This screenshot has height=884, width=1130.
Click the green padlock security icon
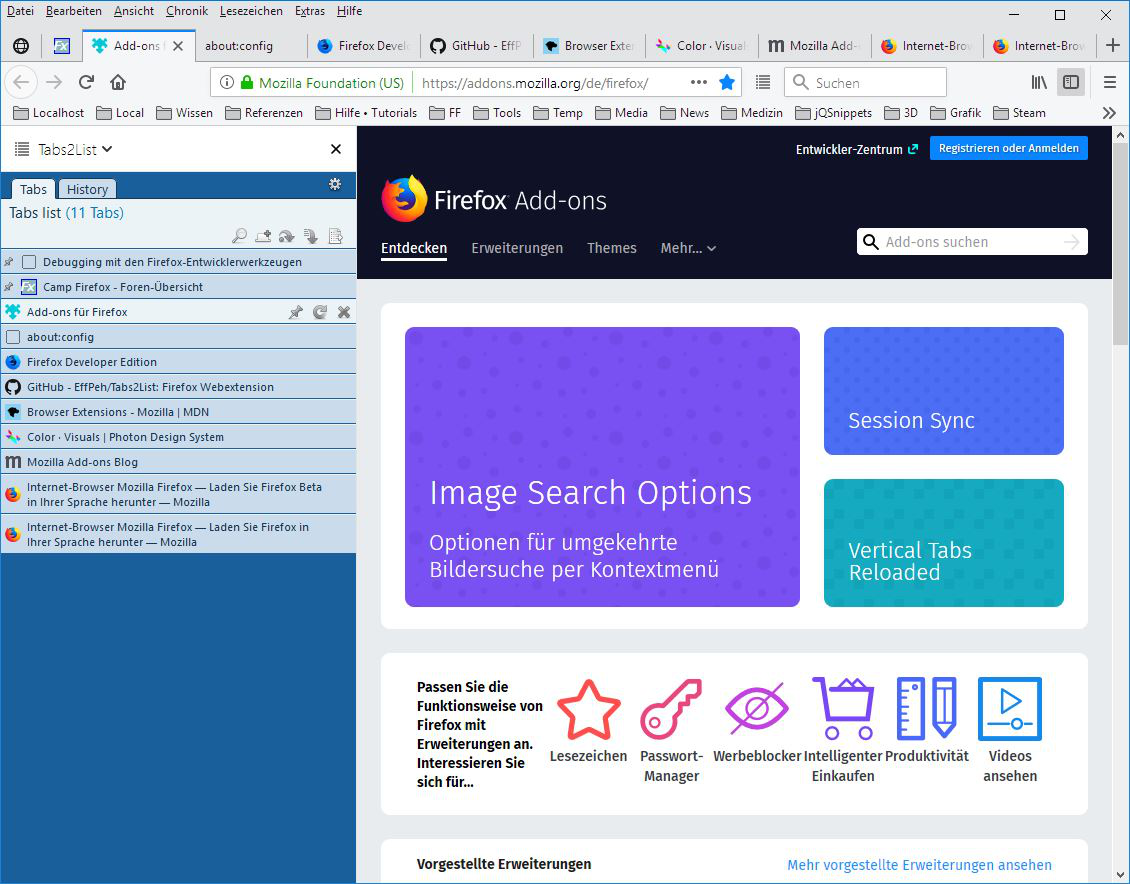(247, 82)
